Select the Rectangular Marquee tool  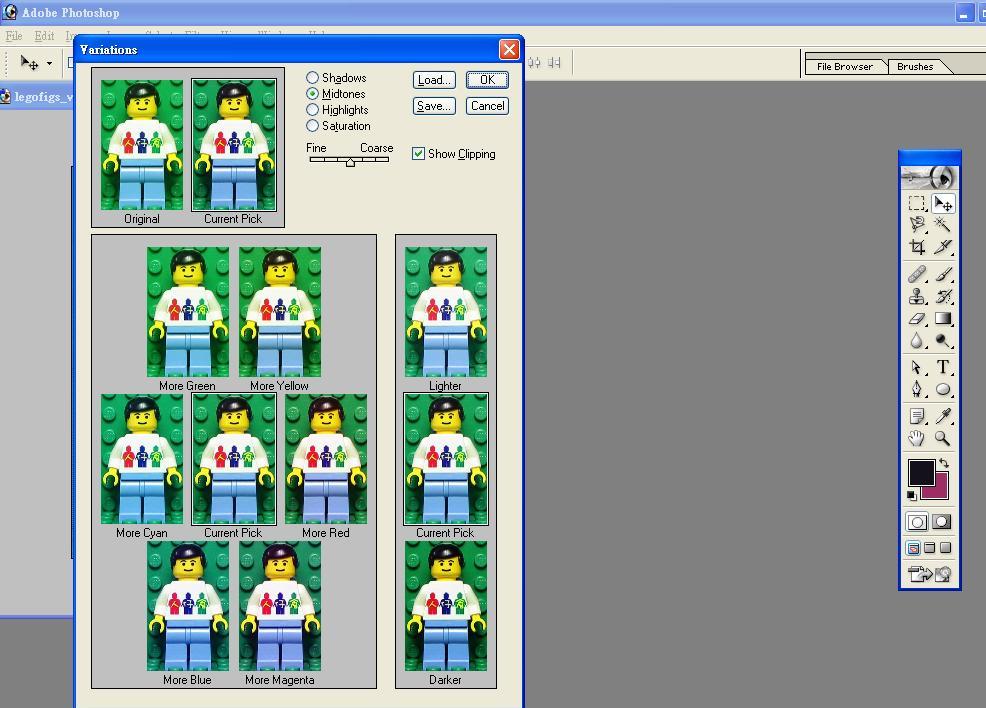tap(917, 203)
